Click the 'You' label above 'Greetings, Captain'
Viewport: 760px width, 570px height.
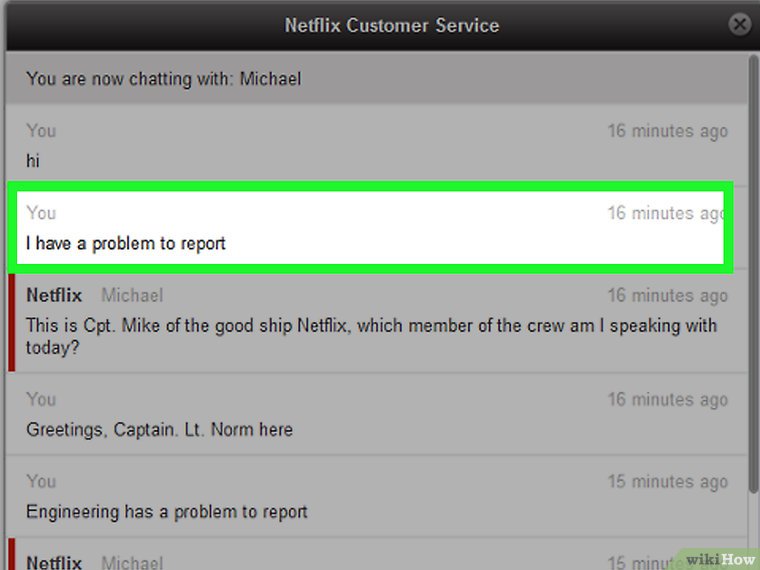(41, 399)
